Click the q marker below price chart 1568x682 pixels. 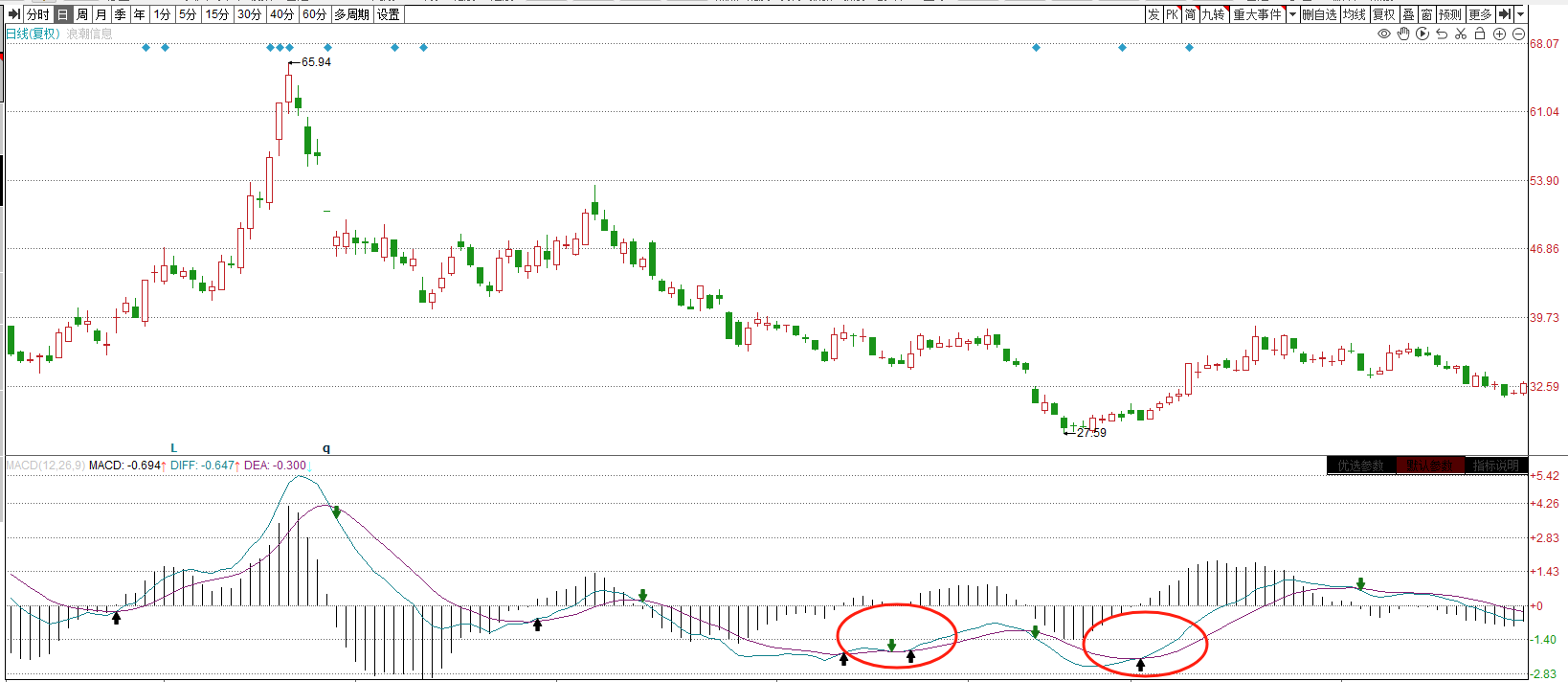click(326, 448)
